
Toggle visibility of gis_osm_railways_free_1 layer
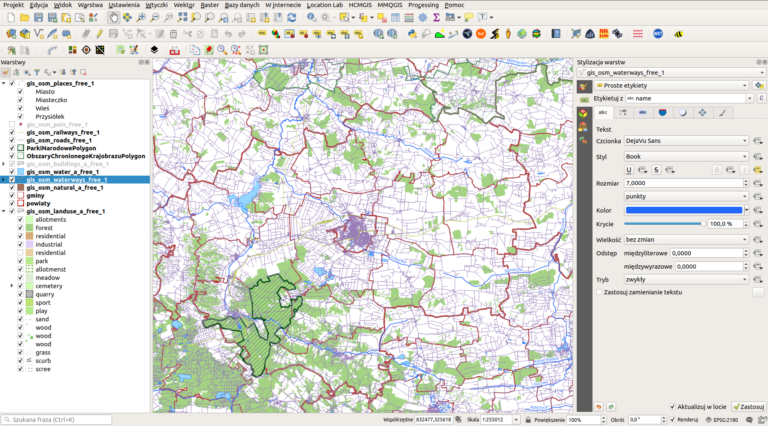tap(12, 132)
